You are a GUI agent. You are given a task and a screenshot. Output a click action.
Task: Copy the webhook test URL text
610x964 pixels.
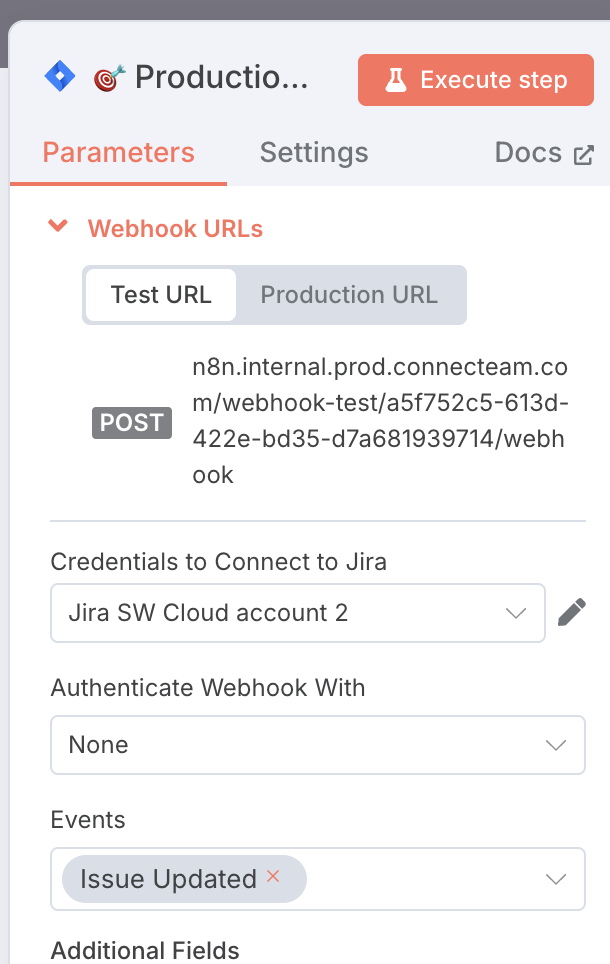(380, 421)
